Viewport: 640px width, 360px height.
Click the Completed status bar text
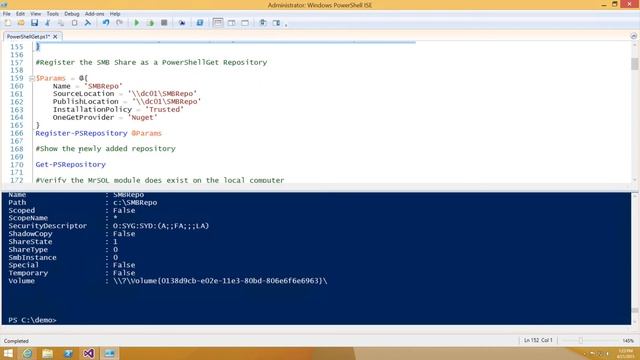point(16,341)
